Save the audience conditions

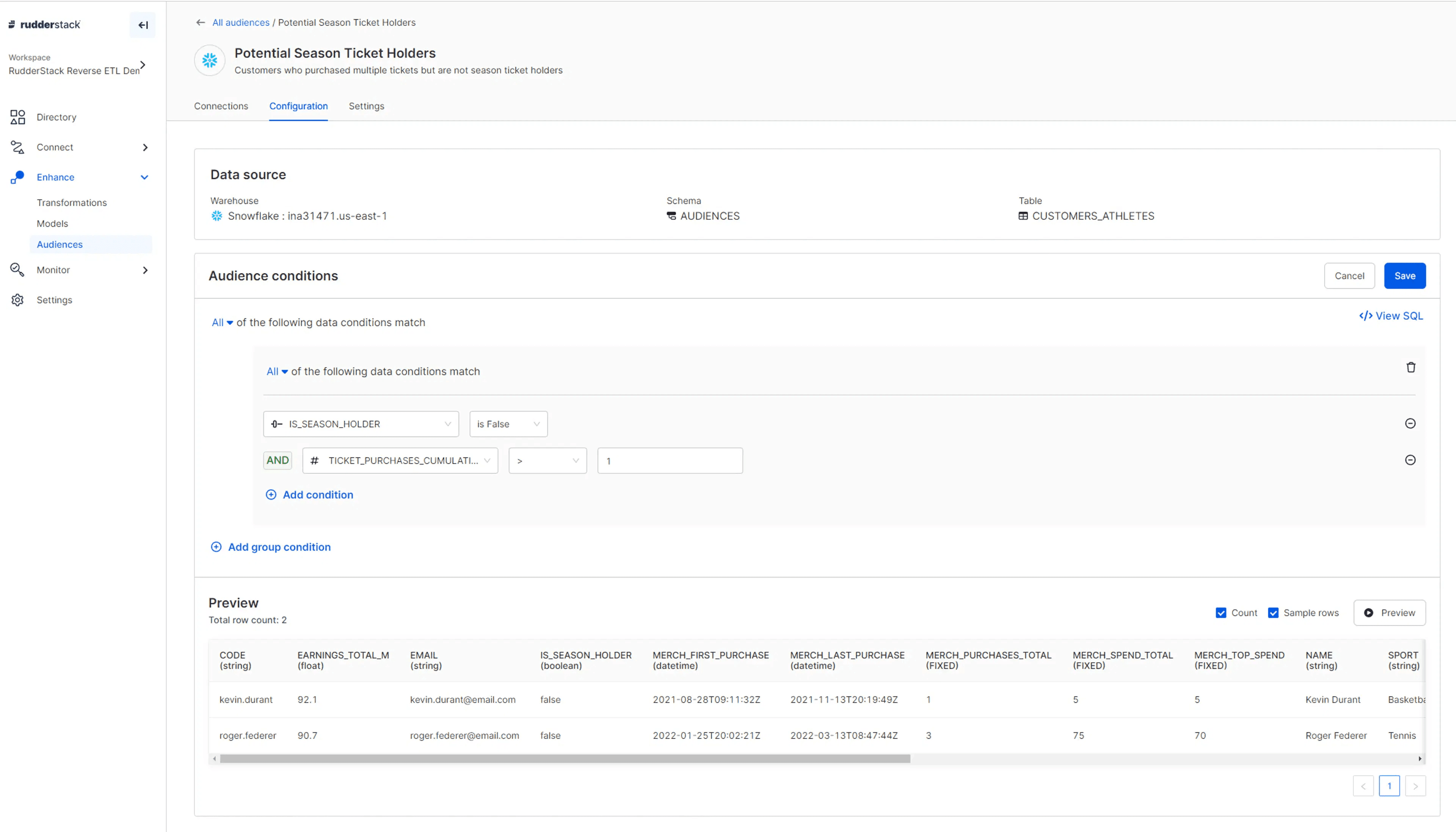coord(1404,275)
